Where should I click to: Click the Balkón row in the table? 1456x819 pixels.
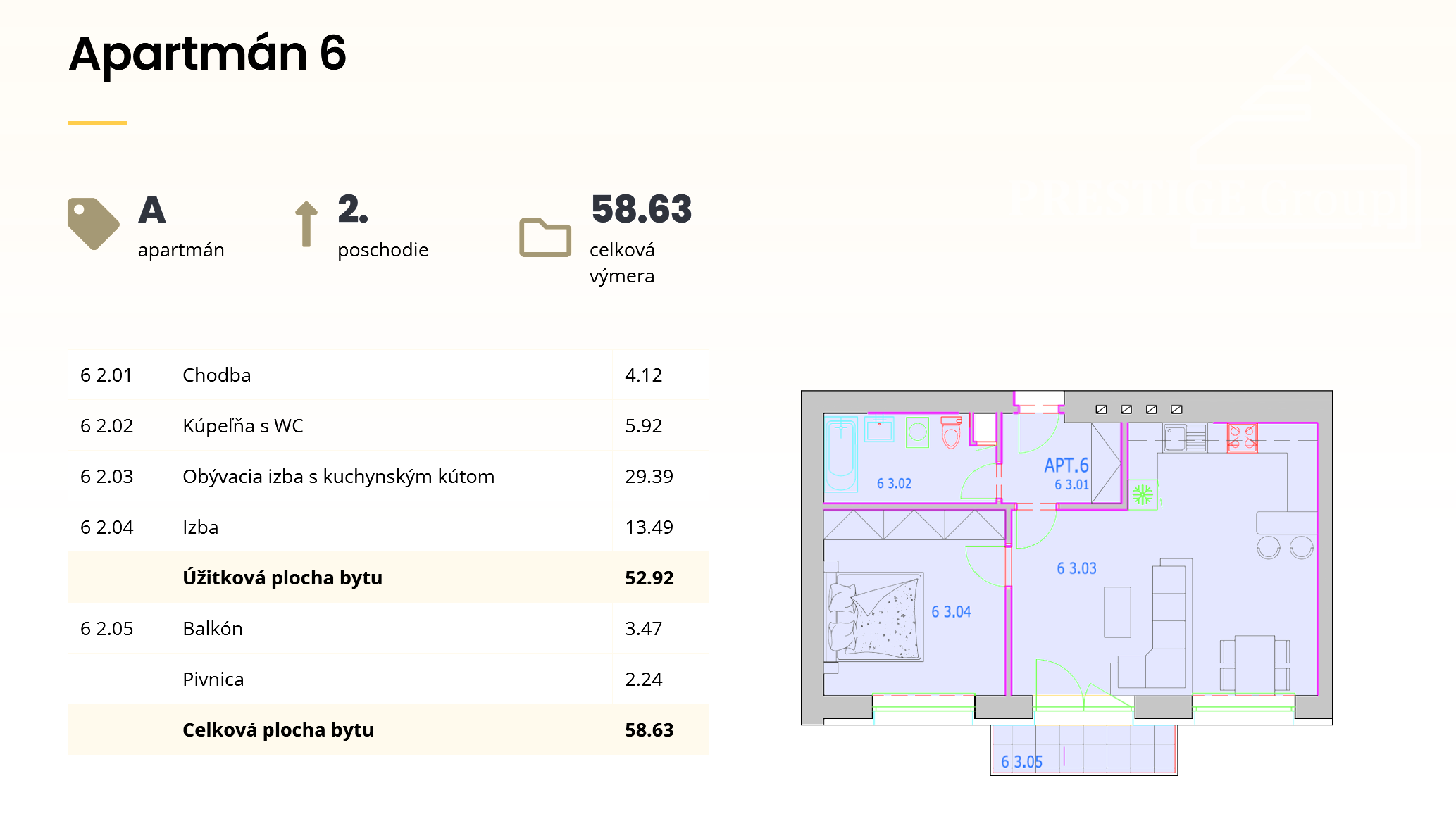coord(388,629)
